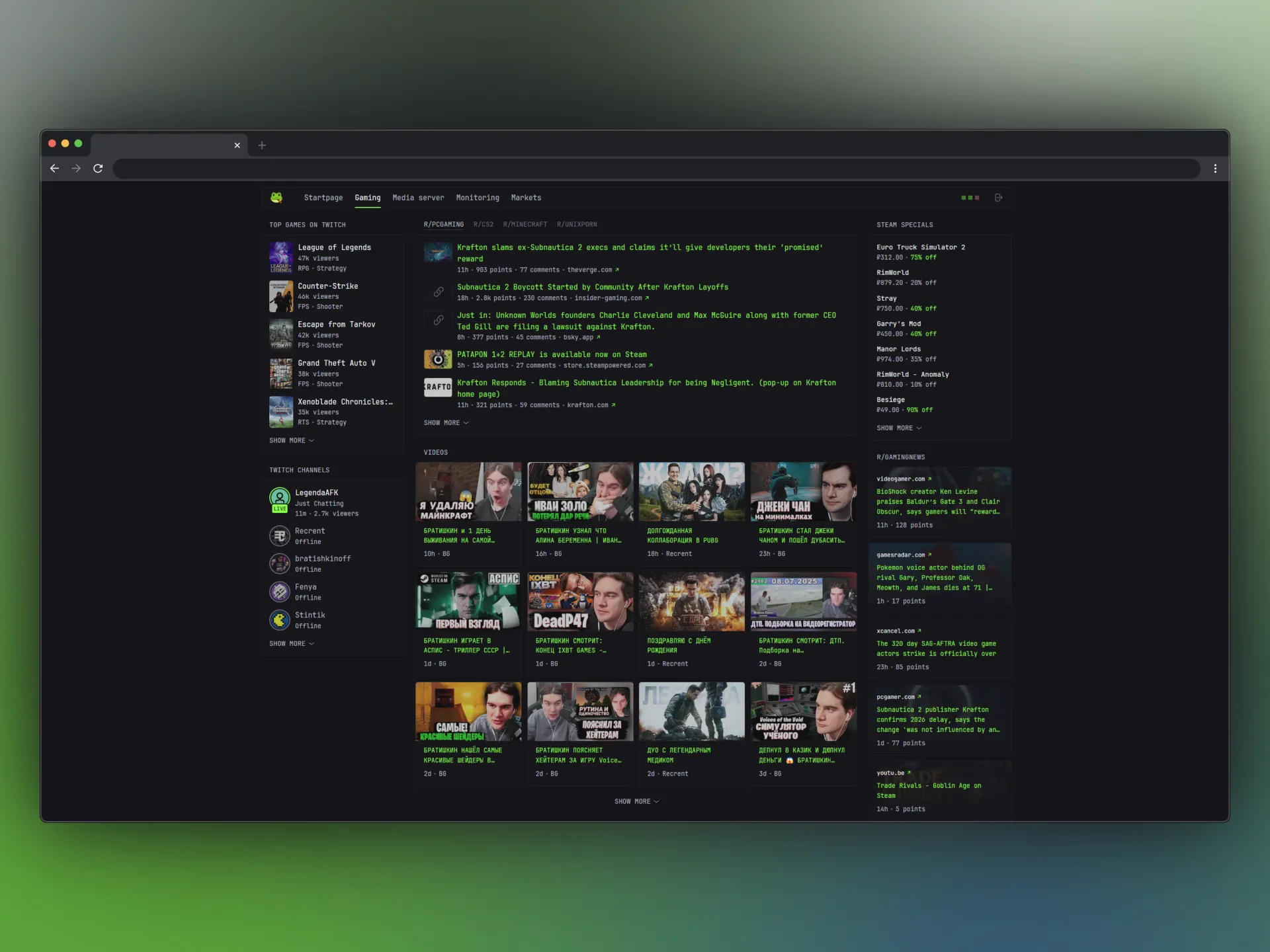1270x952 pixels.
Task: Open Garry's Mod Steam special
Action: [898, 324]
